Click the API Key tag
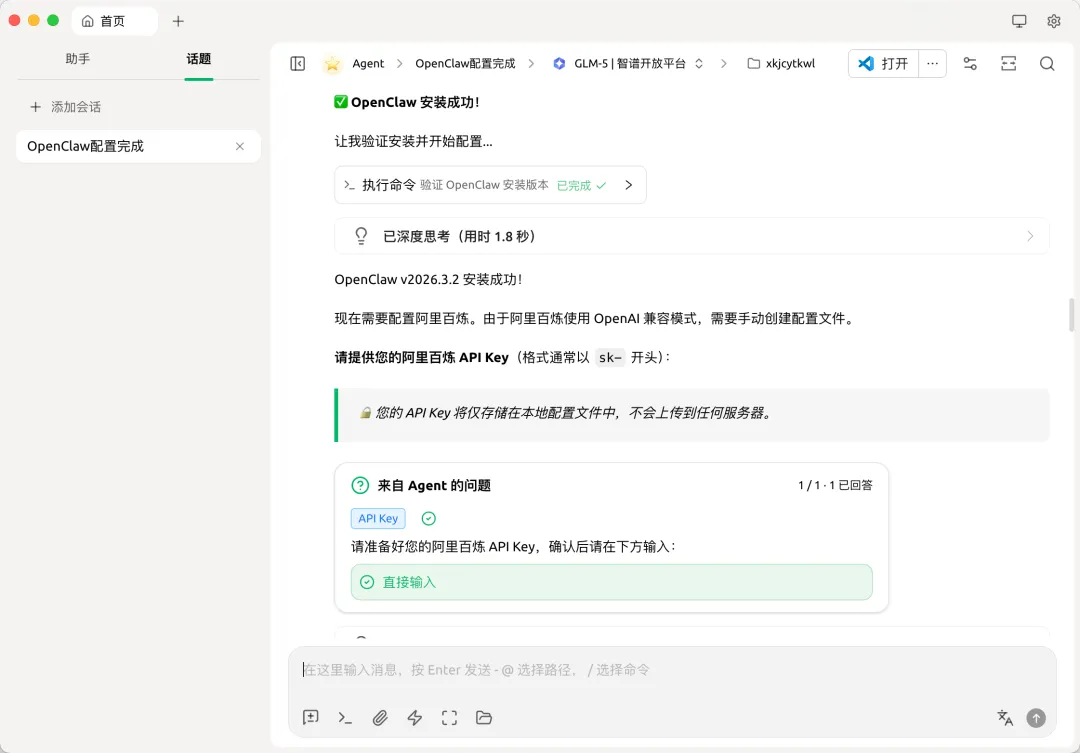Viewport: 1080px width, 753px height. [378, 518]
